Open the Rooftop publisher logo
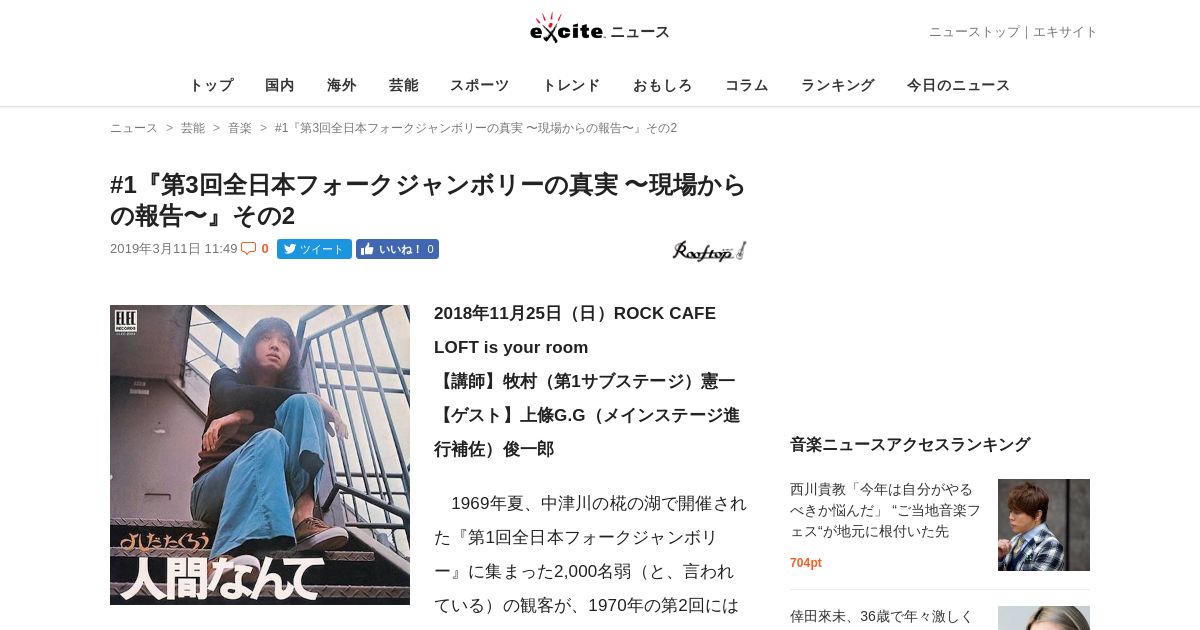This screenshot has width=1200, height=630. pos(709,251)
